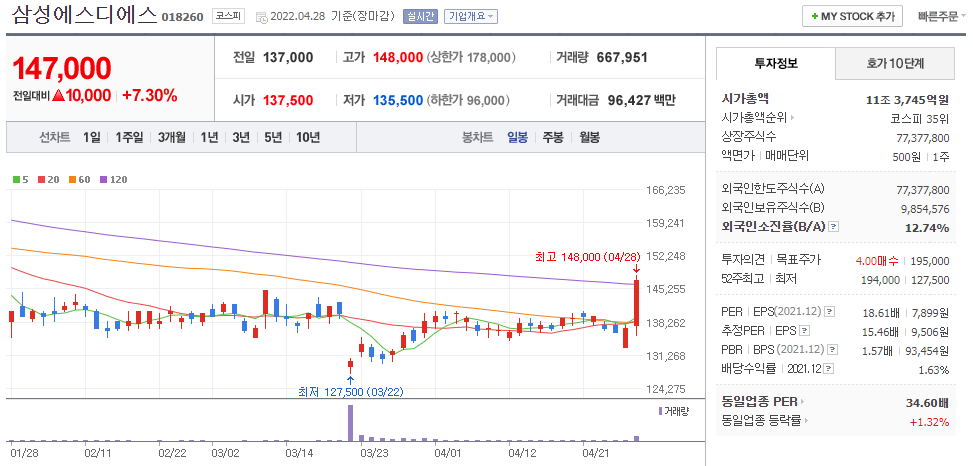Screen dimensions: 973x466
Task: Click the 166,235 price axis label
Action: 666,190
